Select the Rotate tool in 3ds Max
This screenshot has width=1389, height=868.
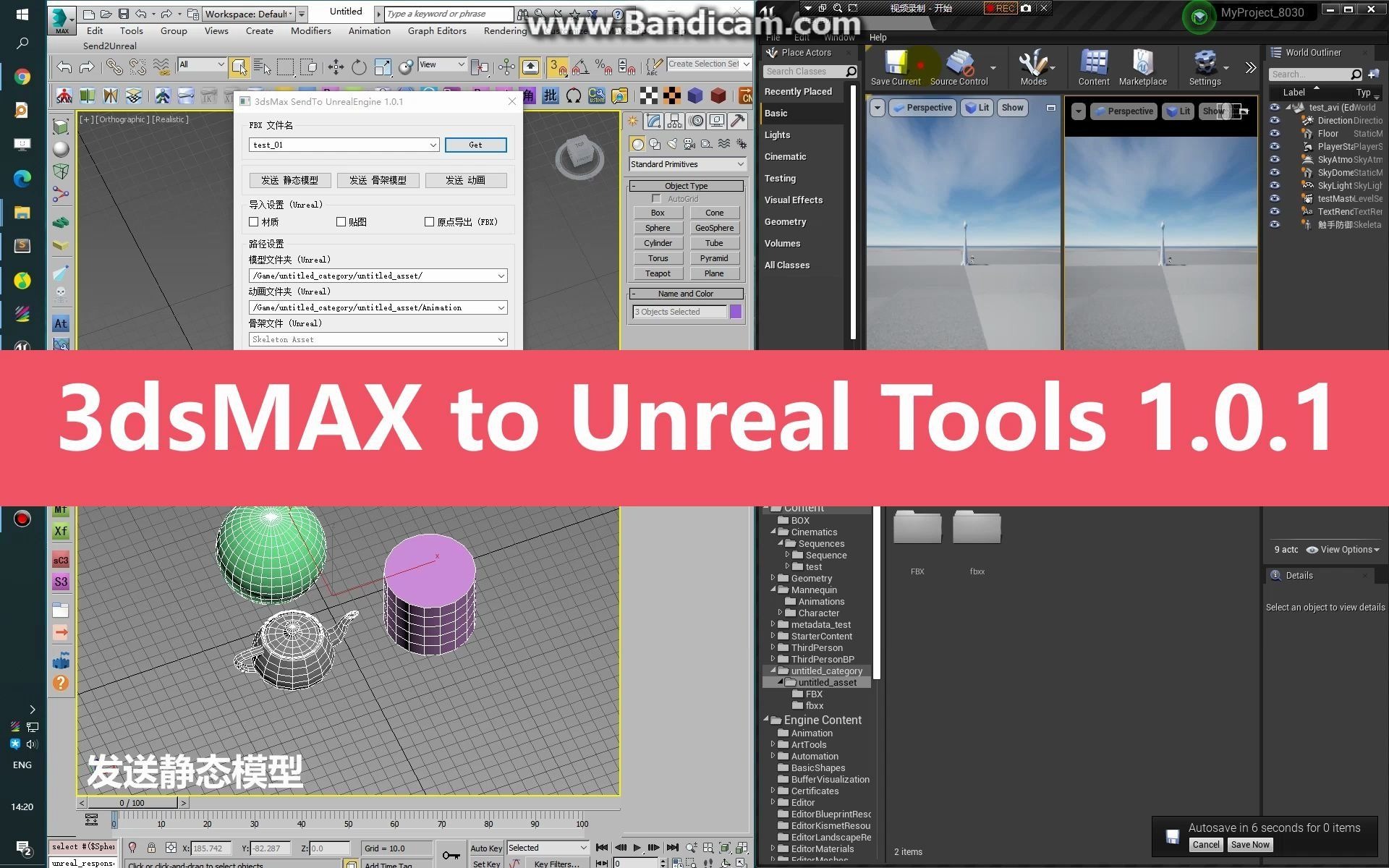[359, 67]
